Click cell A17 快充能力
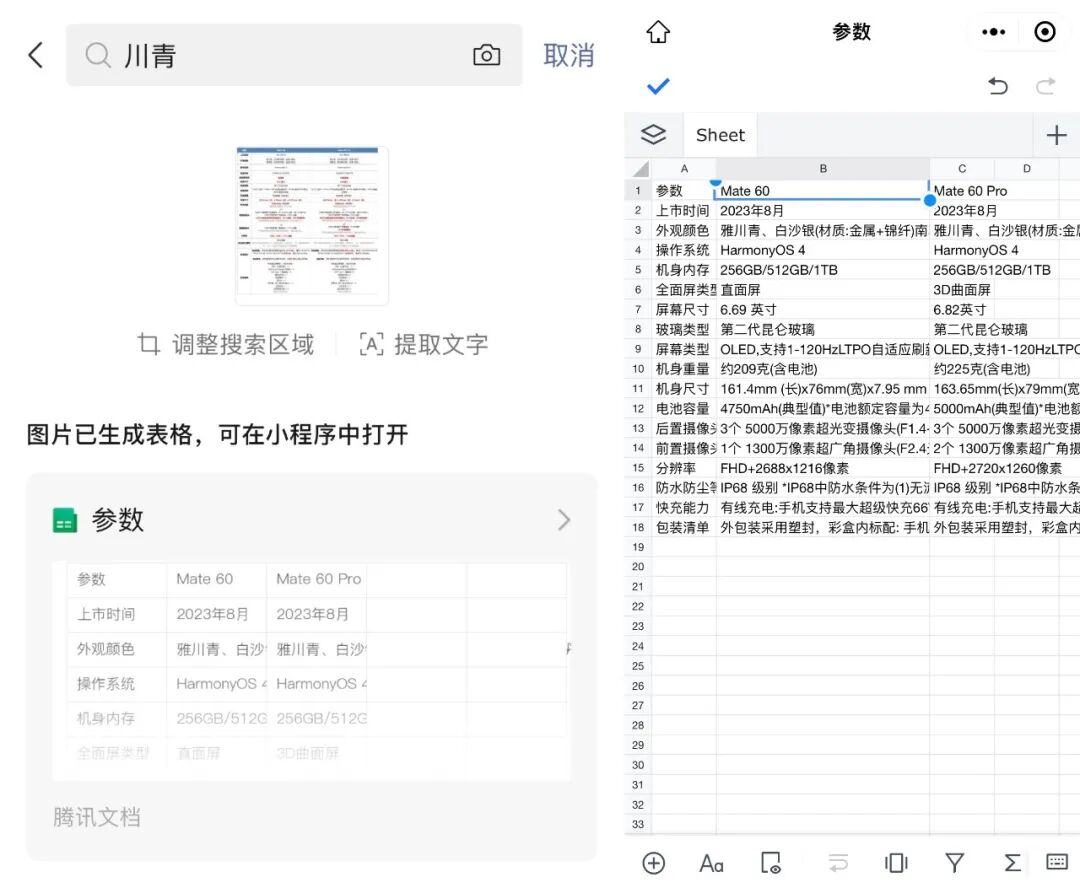This screenshot has width=1080, height=888. coord(684,508)
